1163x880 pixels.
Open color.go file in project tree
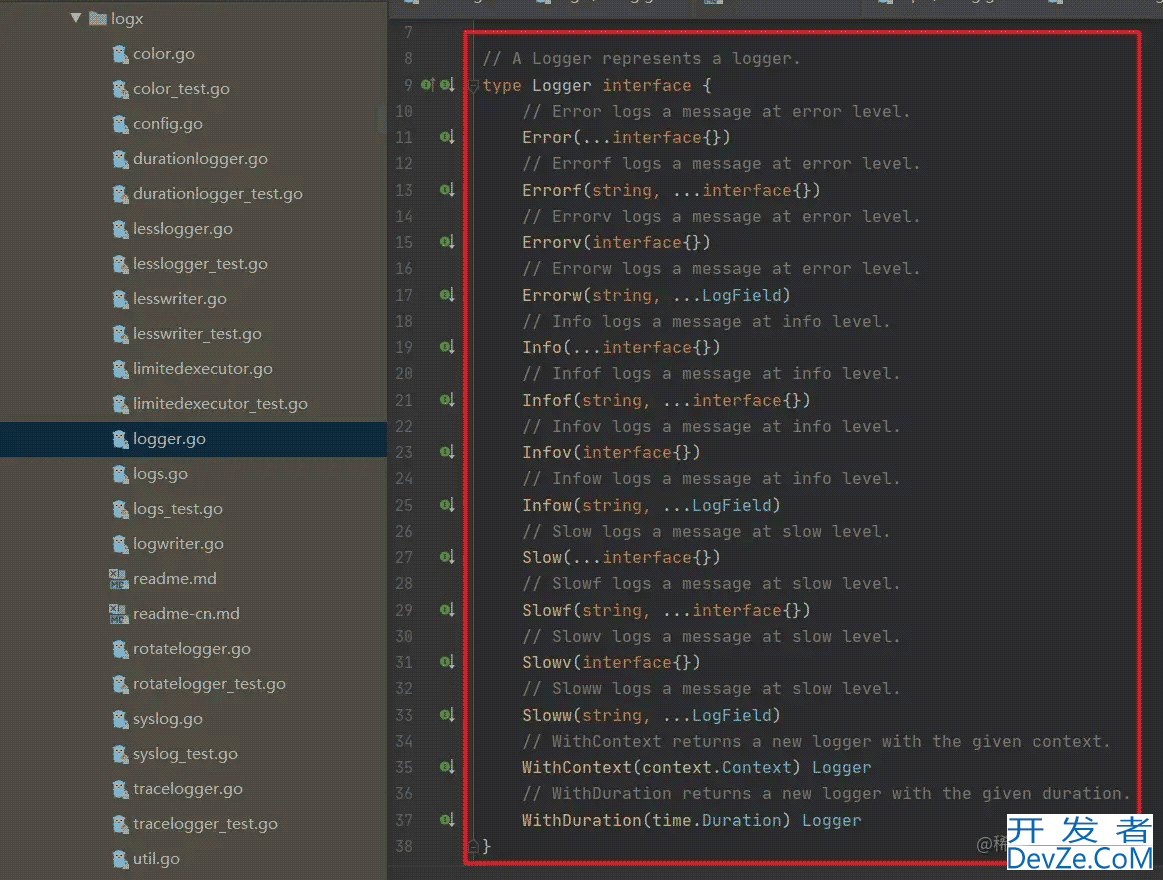[163, 53]
